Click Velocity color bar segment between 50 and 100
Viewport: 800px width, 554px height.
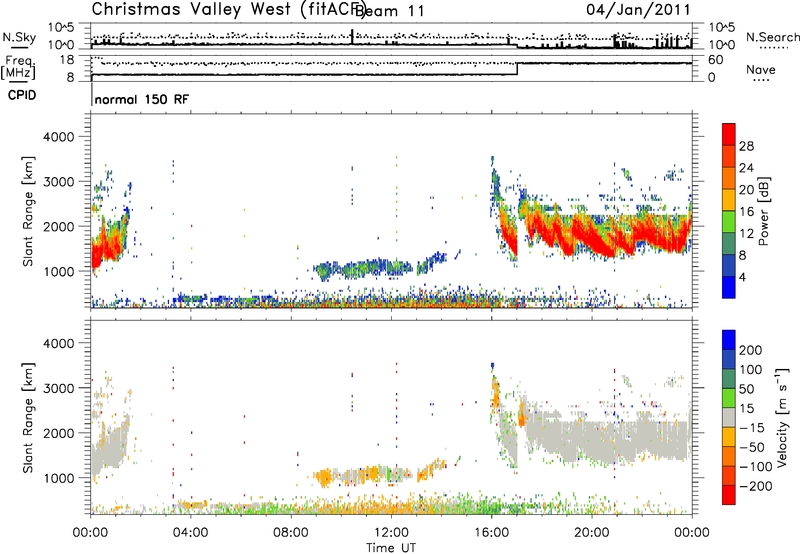pos(729,379)
